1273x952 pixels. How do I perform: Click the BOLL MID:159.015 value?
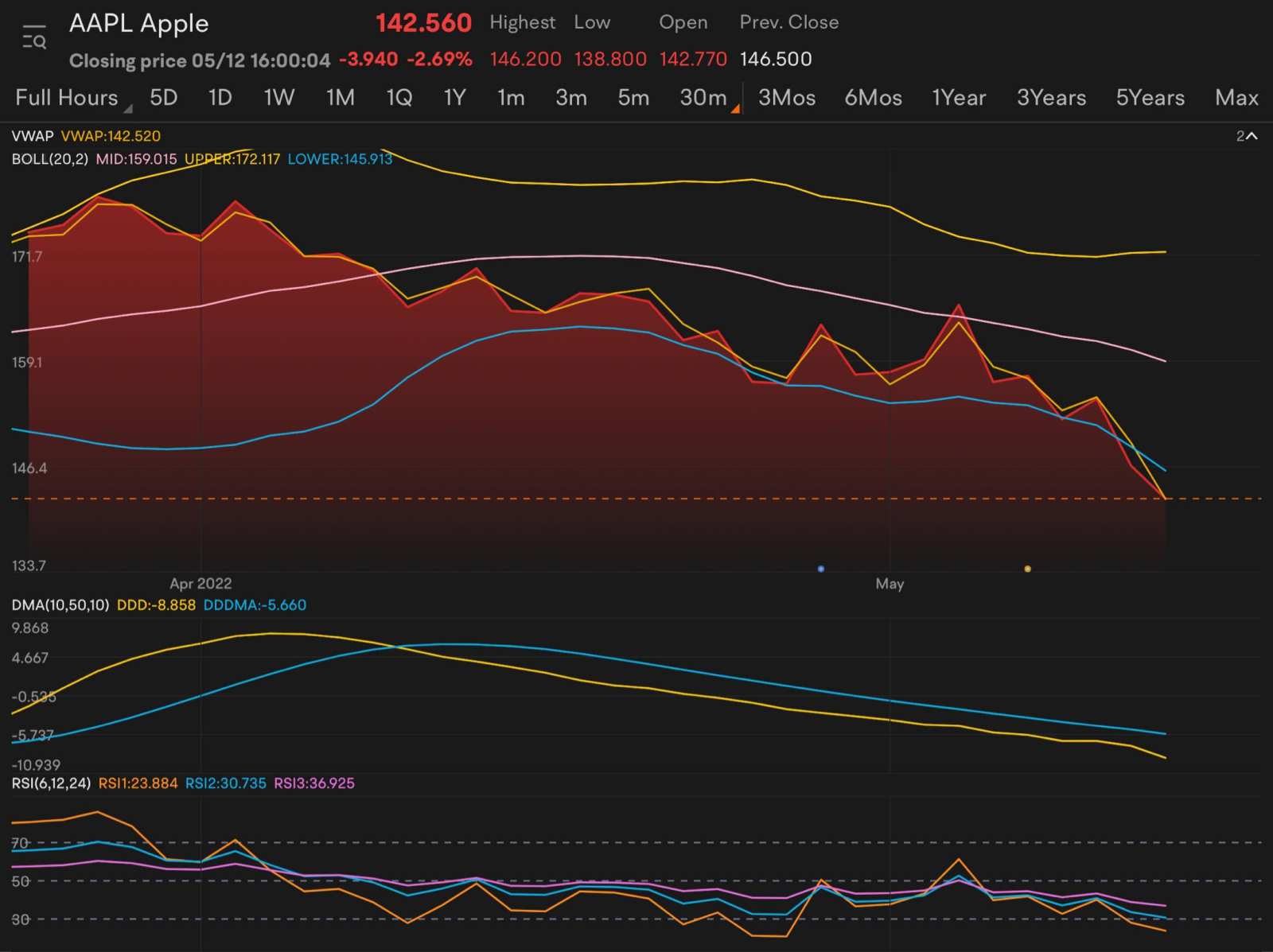[136, 159]
